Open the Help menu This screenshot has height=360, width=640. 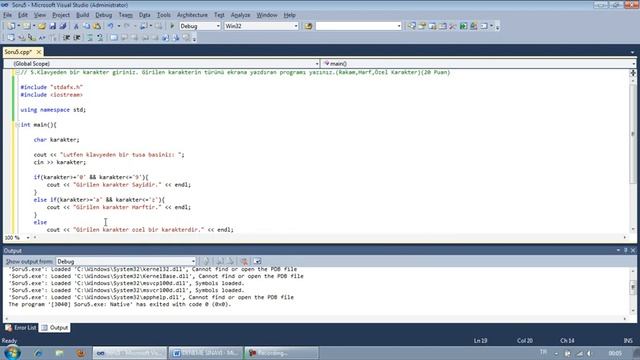[289, 15]
